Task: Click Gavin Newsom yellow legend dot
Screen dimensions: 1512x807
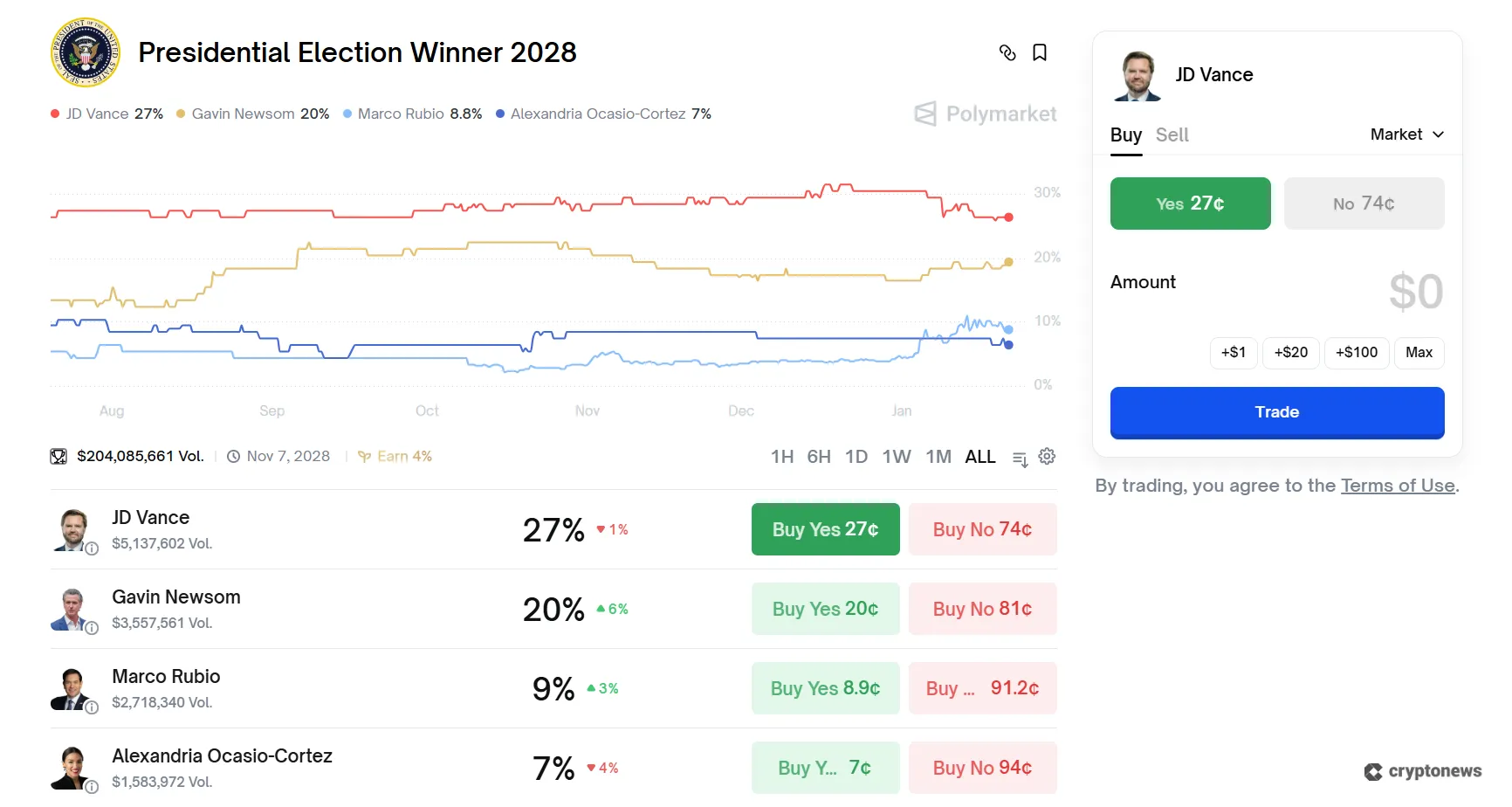Action: coord(181,114)
